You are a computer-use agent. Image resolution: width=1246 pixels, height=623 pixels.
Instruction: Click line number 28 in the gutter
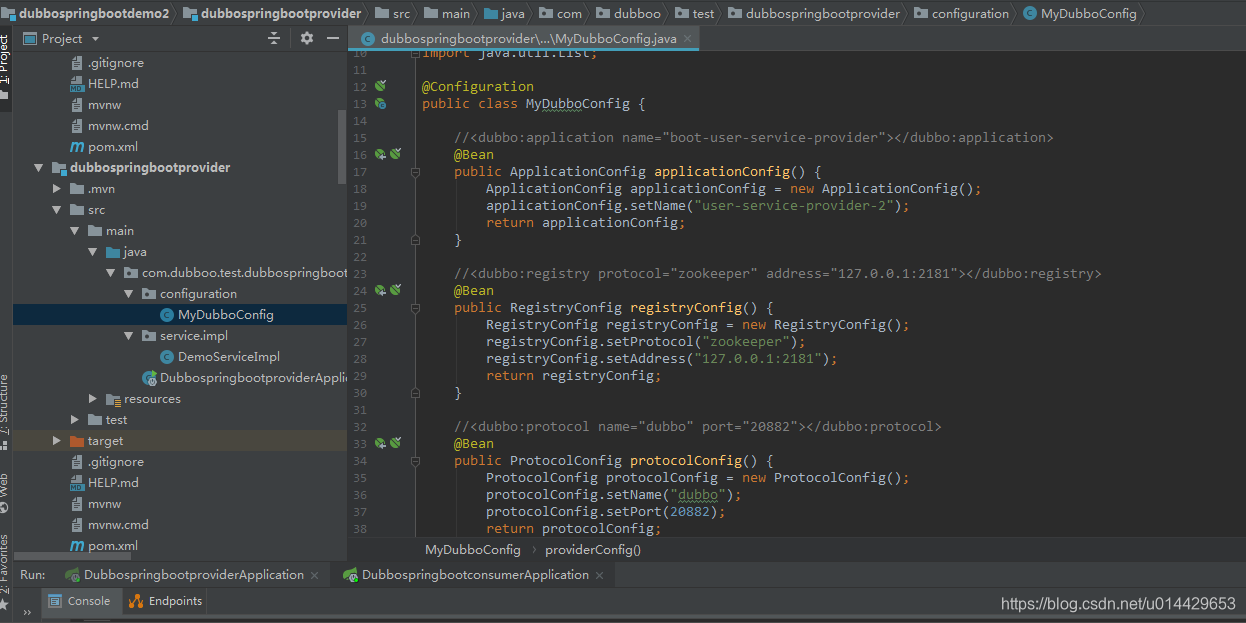(x=359, y=358)
